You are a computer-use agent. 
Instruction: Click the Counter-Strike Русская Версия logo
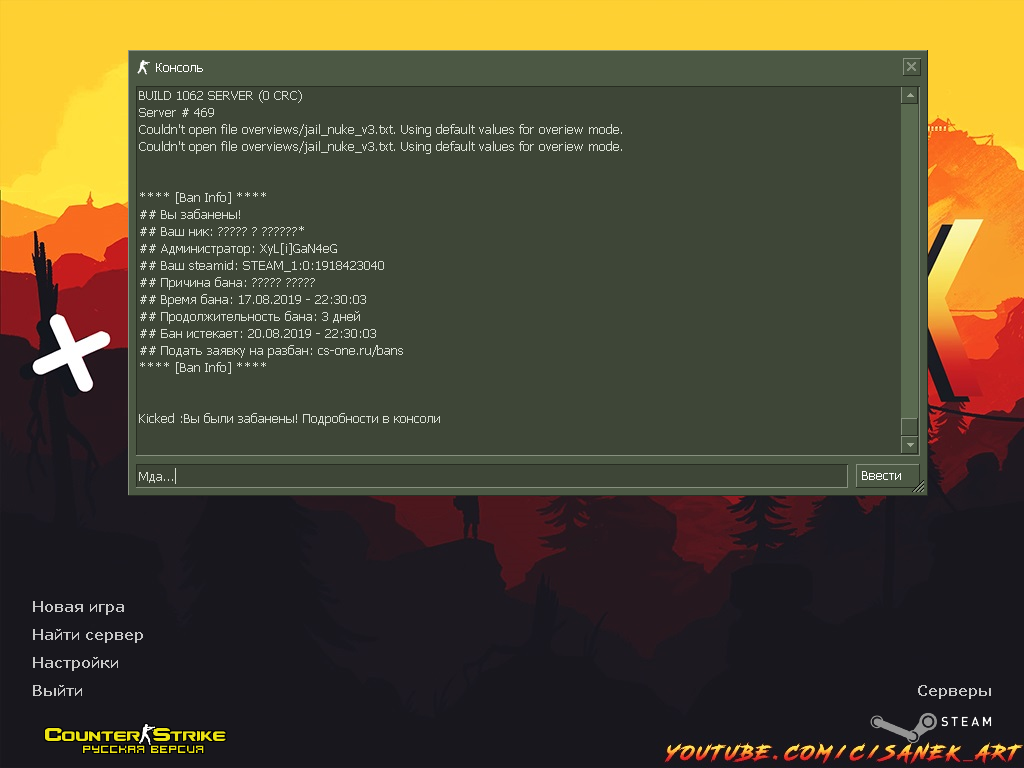135,739
